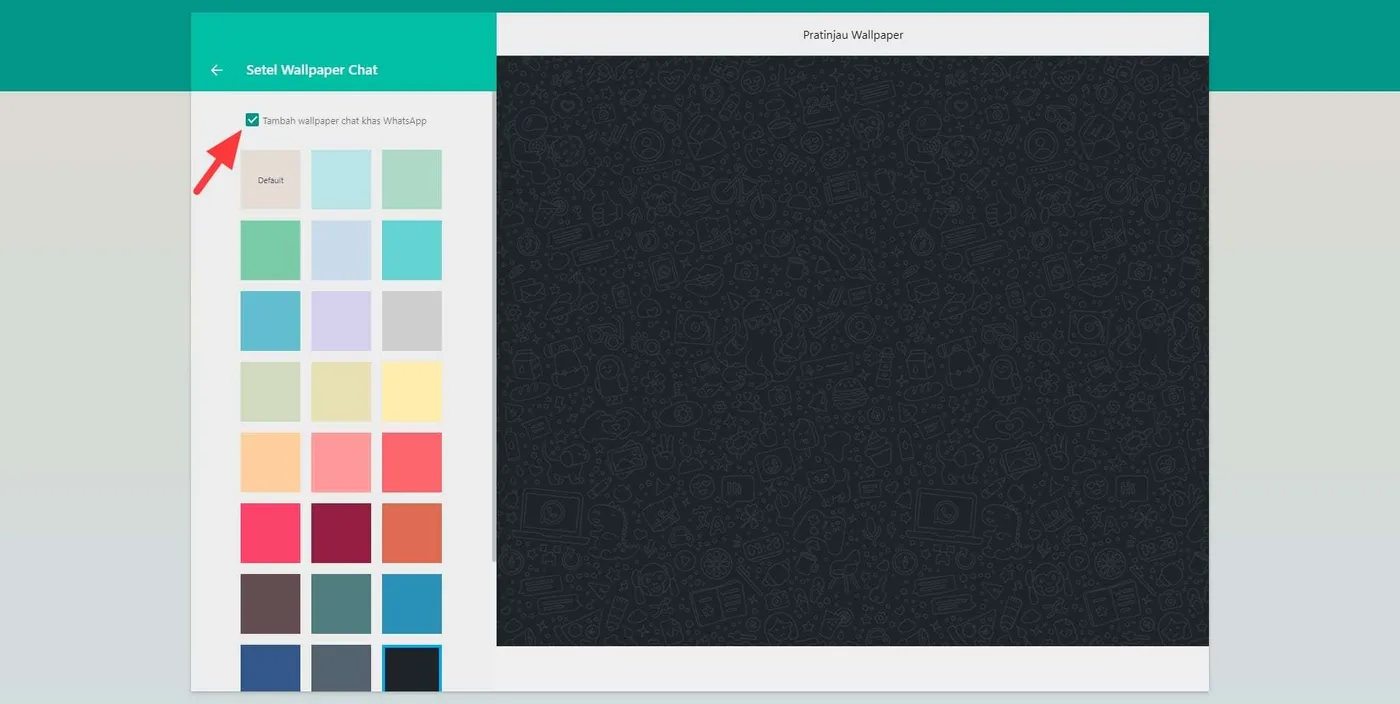Choose the pale blue swatch in second row
Screen dimensions: 1400x704
(x=341, y=250)
